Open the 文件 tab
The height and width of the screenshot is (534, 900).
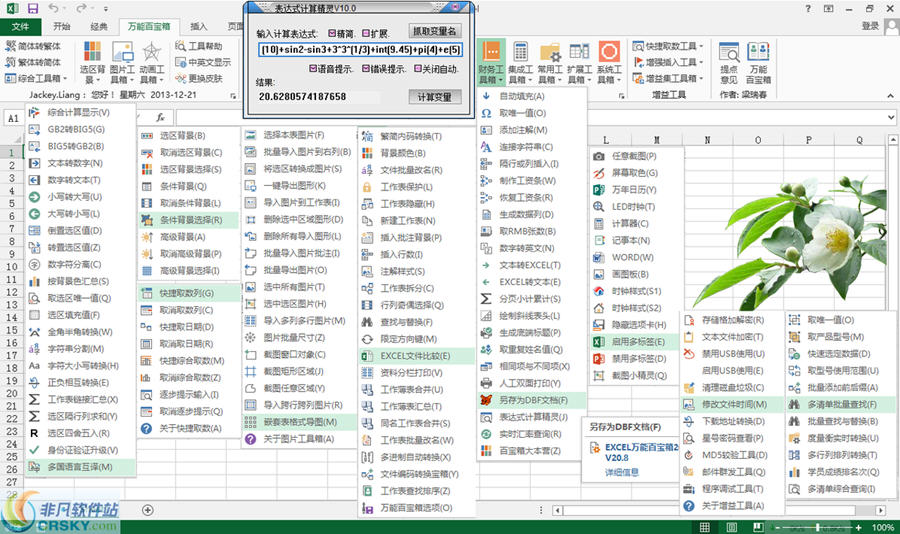click(21, 26)
